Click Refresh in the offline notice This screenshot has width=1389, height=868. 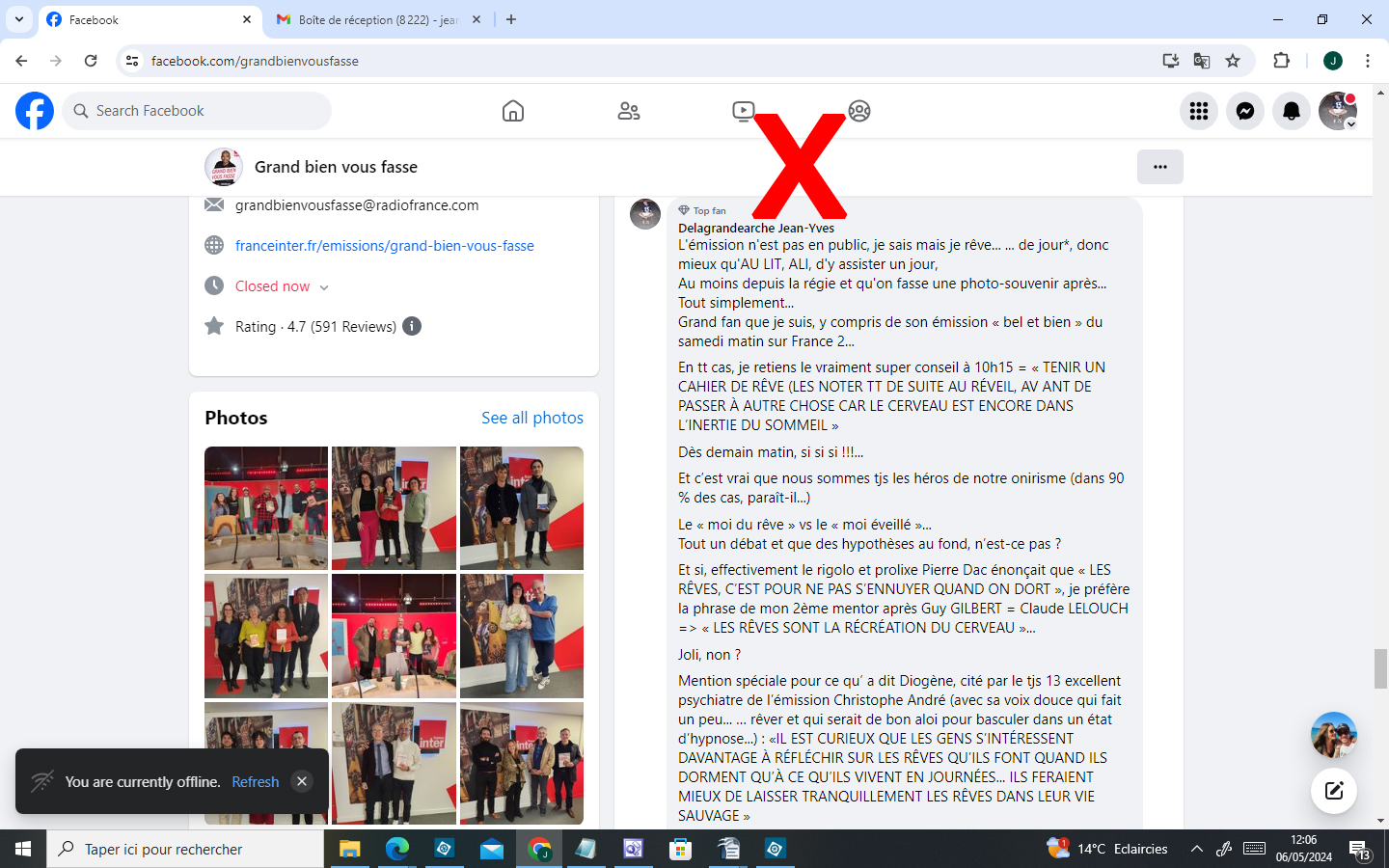pos(256,782)
